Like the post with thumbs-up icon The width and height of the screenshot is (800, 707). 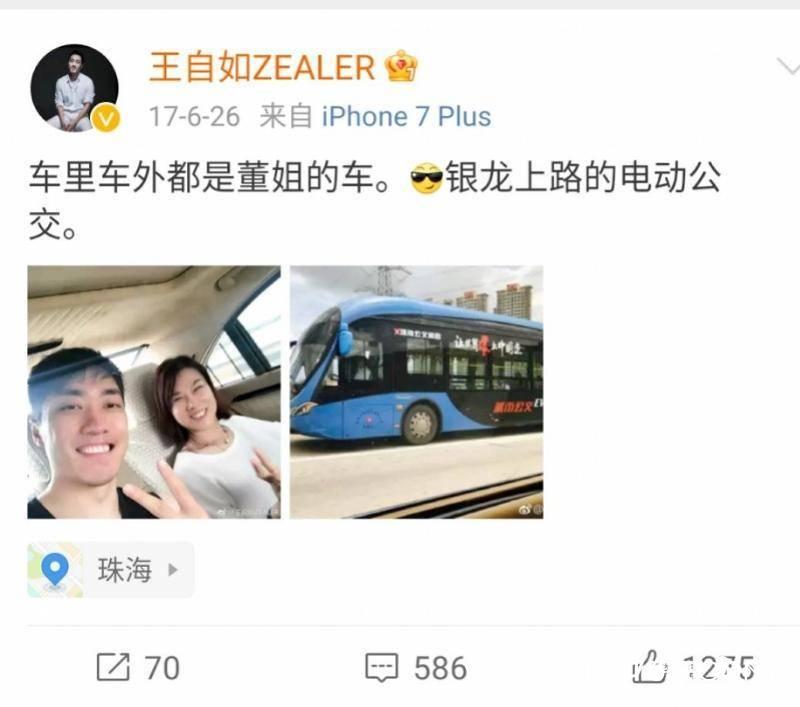pyautogui.click(x=649, y=666)
